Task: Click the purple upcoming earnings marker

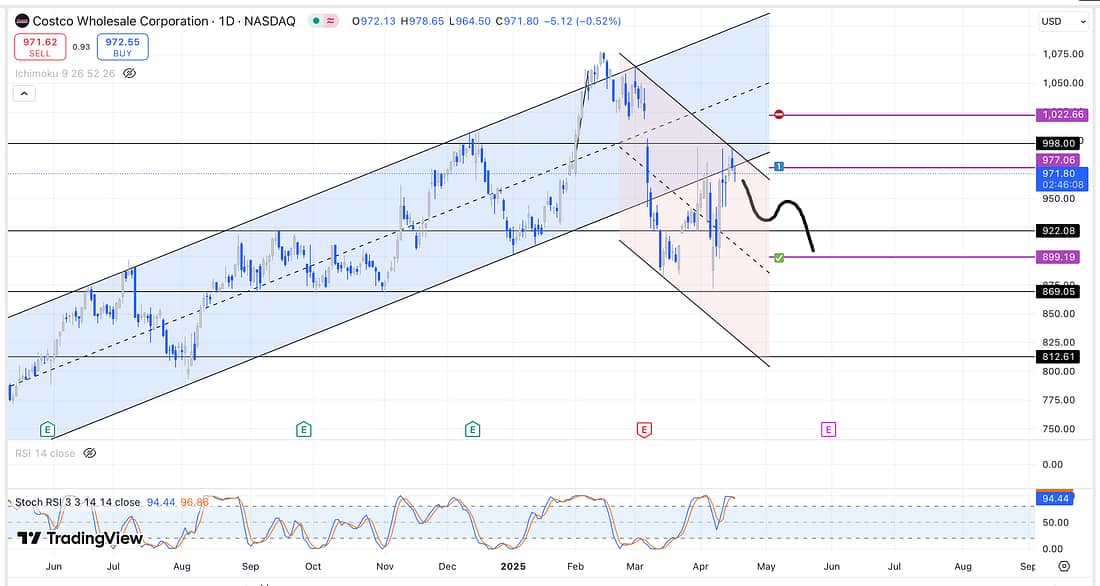Action: pos(828,430)
